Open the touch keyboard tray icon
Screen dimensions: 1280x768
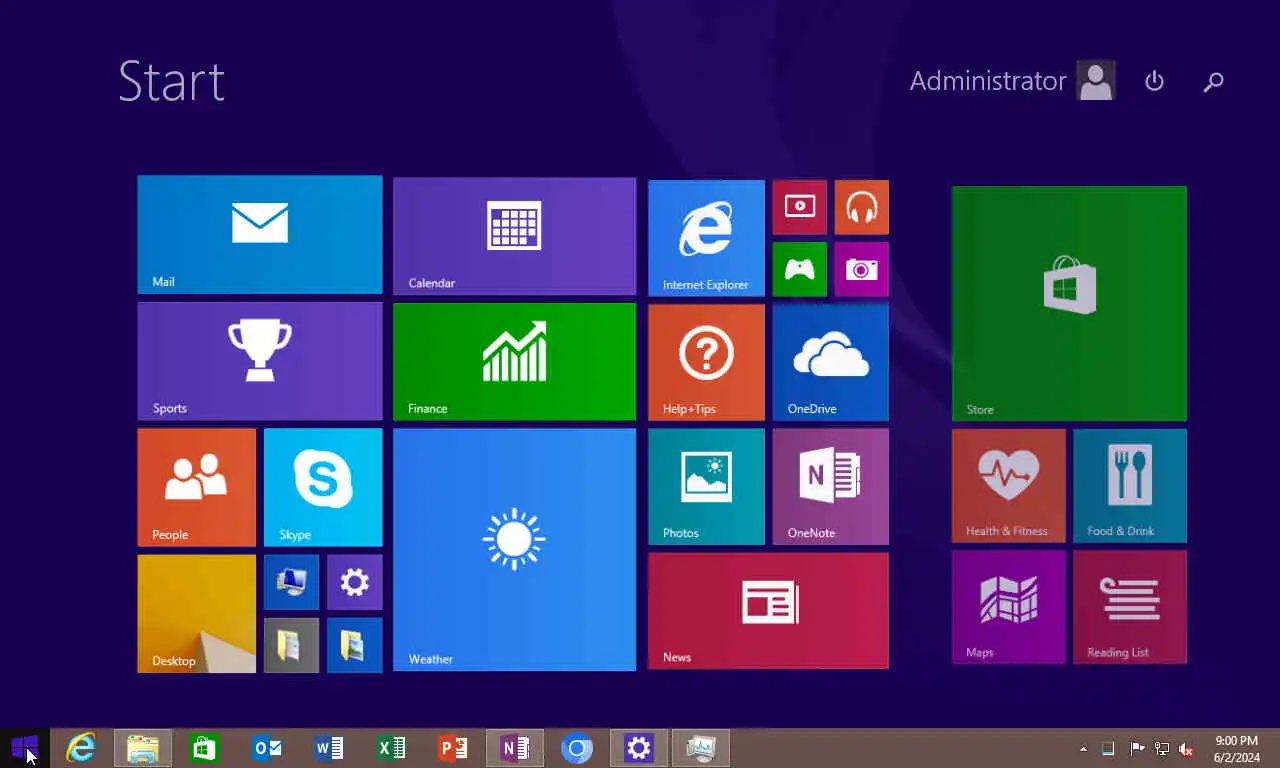(x=1108, y=749)
